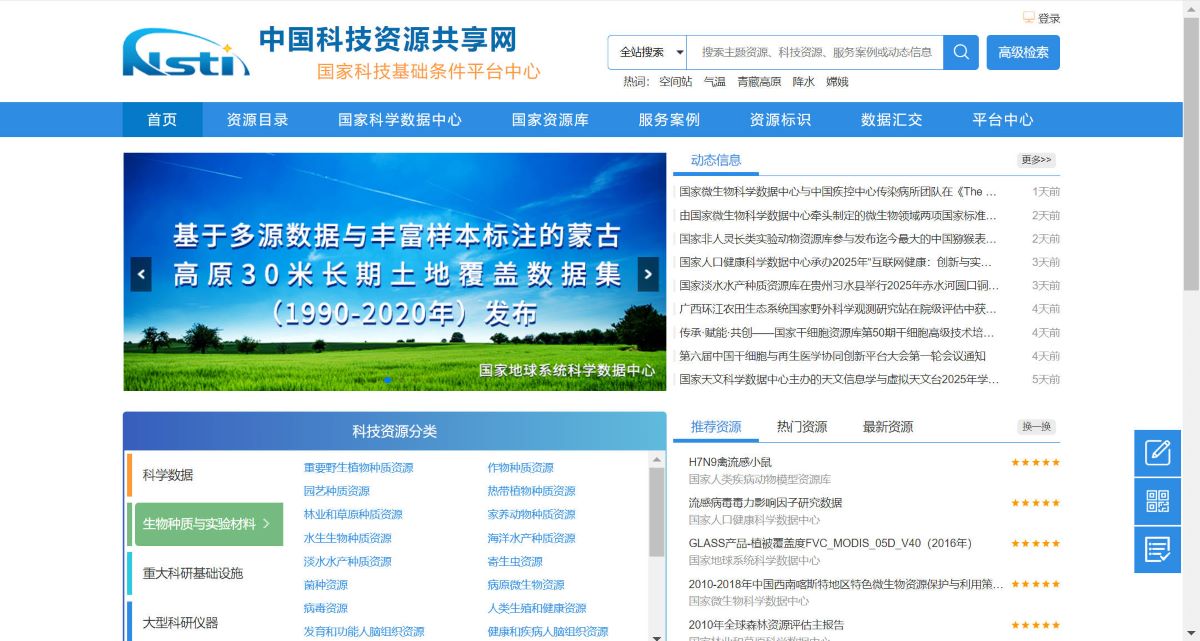This screenshot has width=1200, height=641.
Task: Show the QR code floating icon
Action: [x=1157, y=501]
